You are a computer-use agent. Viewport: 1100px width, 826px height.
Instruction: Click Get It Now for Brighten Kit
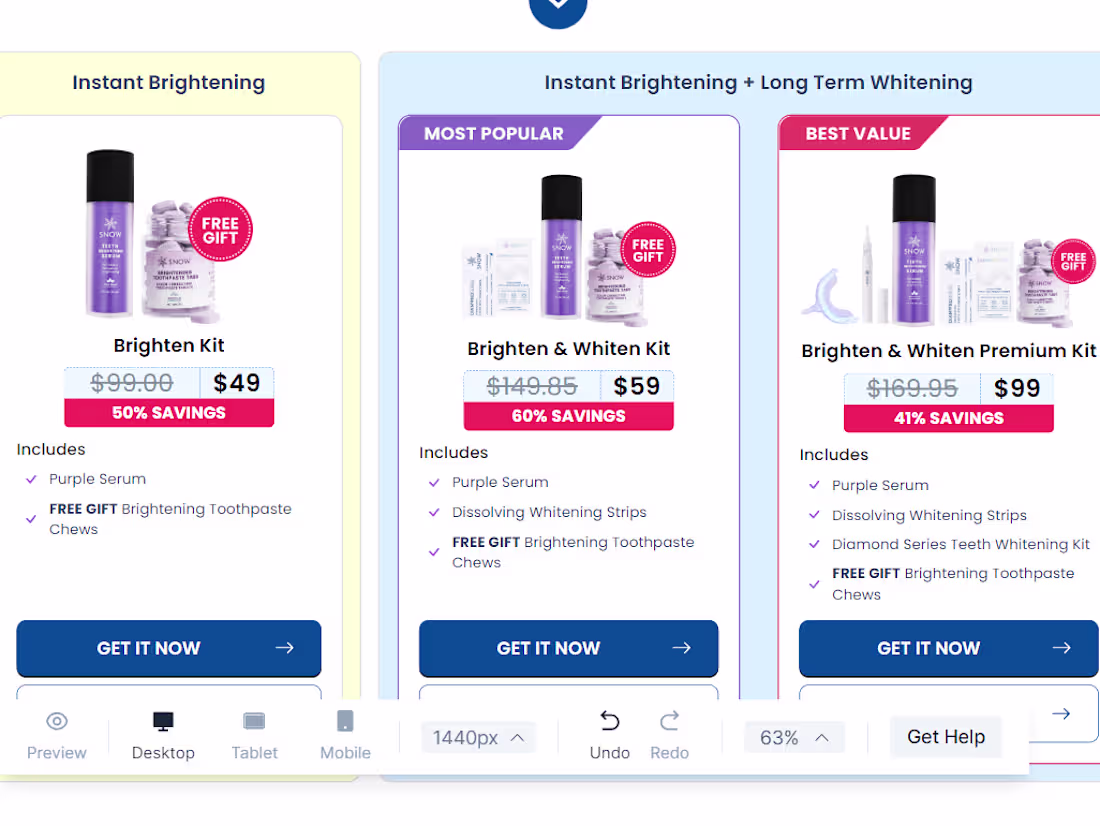point(169,648)
